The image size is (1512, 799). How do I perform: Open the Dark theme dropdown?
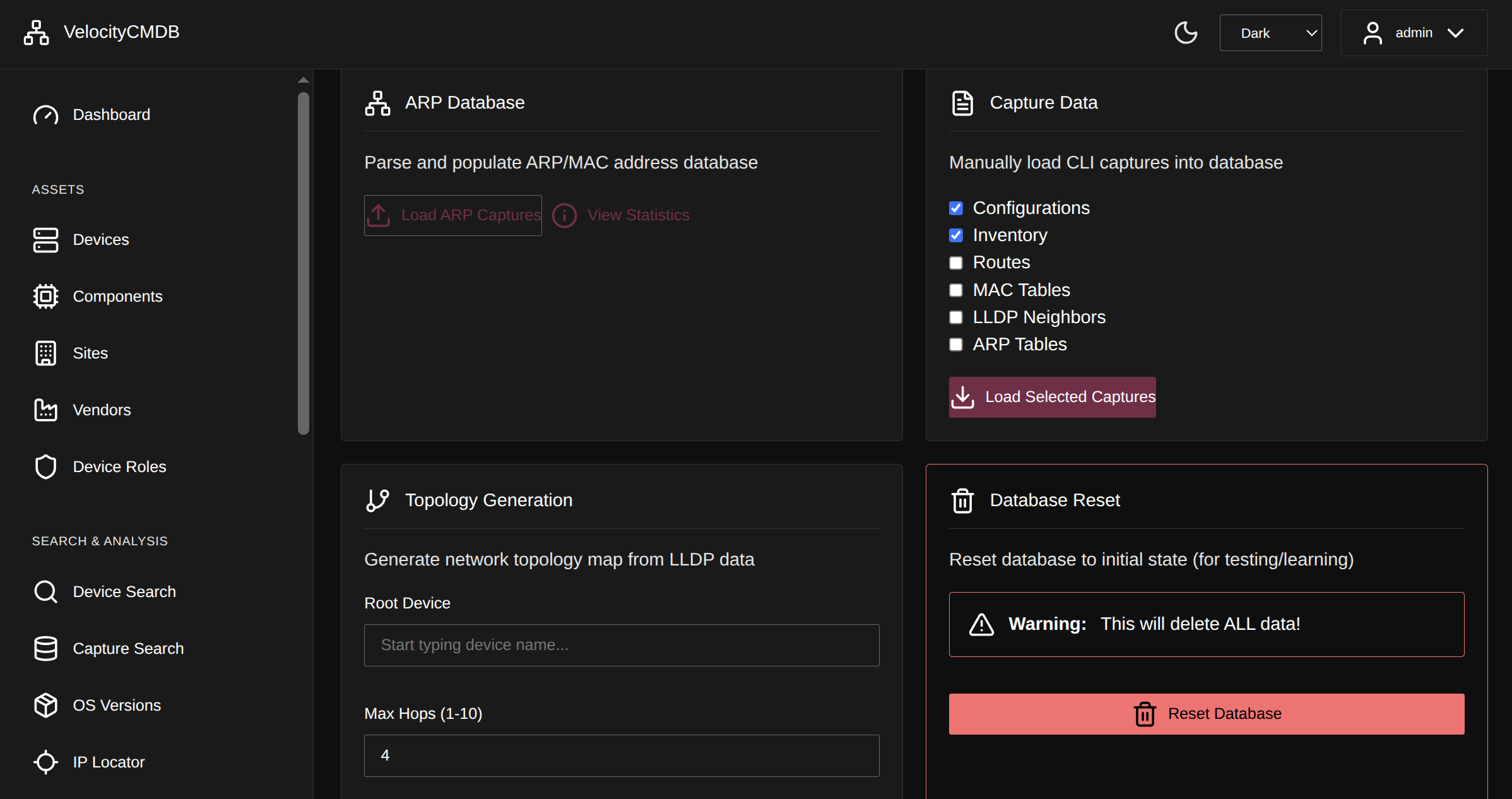(1270, 33)
